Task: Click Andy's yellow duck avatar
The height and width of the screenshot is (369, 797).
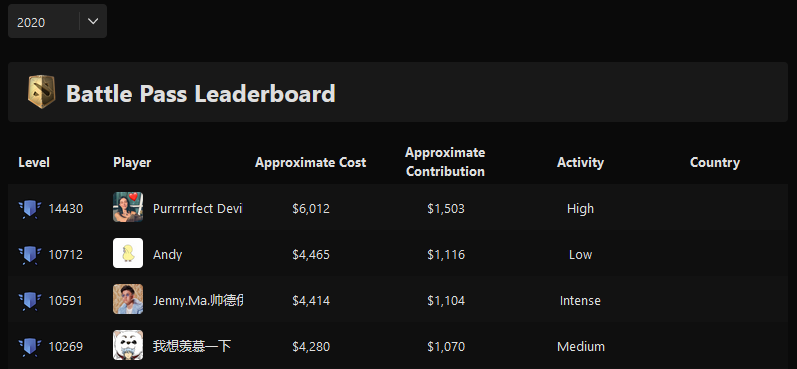Action: (128, 253)
